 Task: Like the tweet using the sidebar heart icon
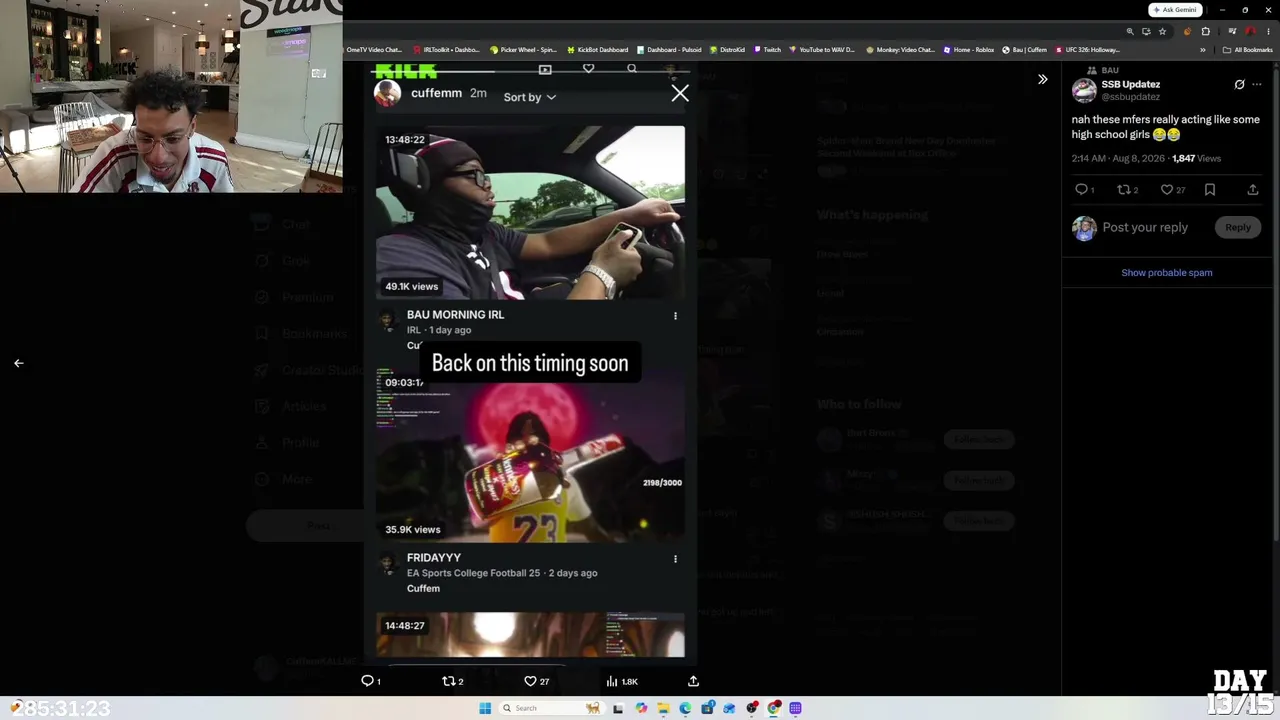tap(1166, 189)
